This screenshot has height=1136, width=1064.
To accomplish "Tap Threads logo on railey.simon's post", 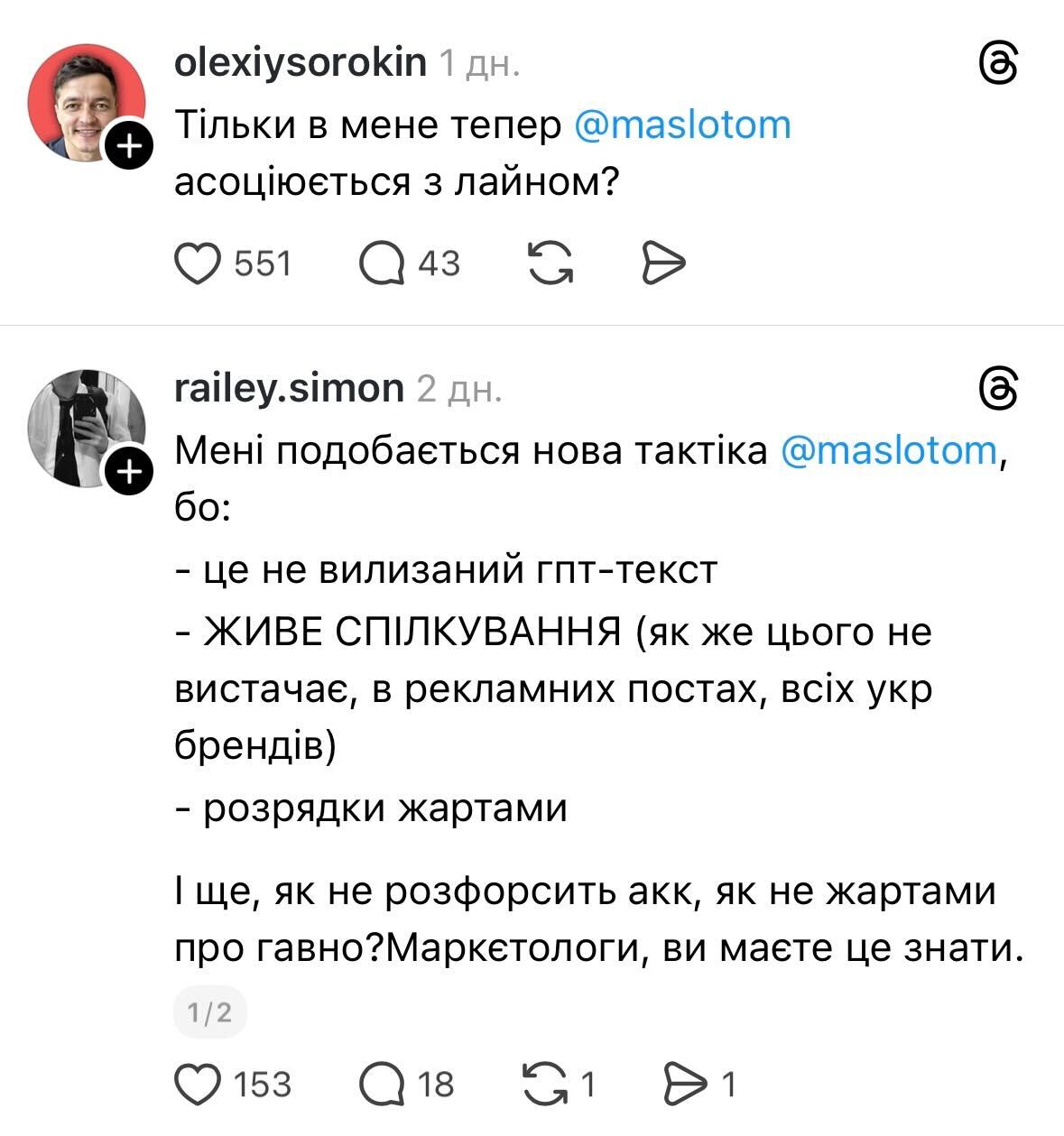I will [x=999, y=391].
